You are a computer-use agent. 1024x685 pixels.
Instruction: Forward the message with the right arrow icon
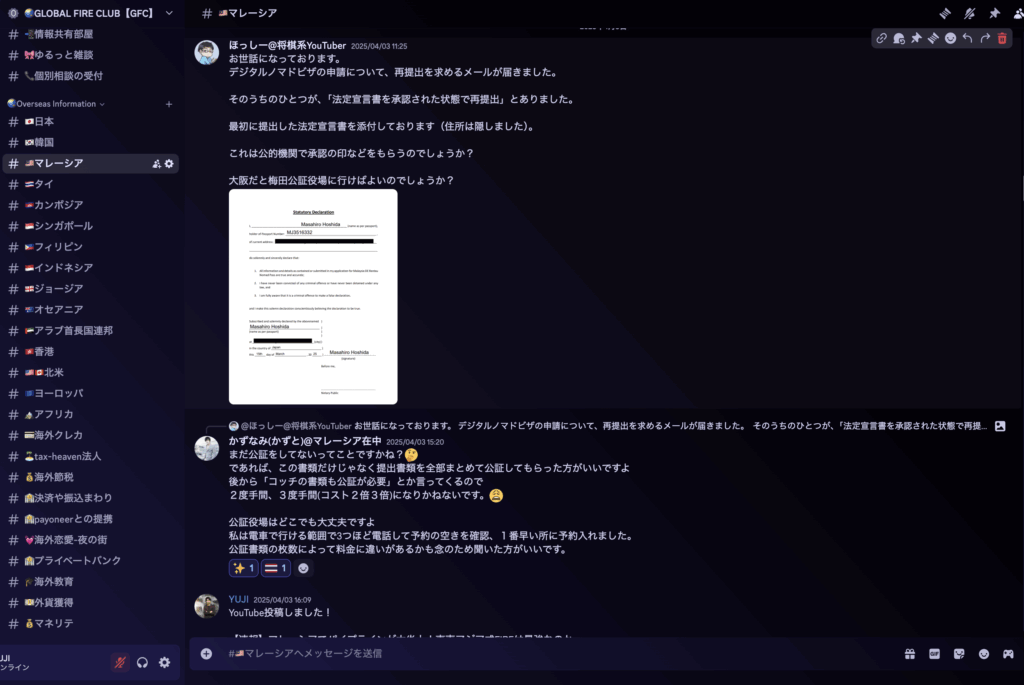985,39
